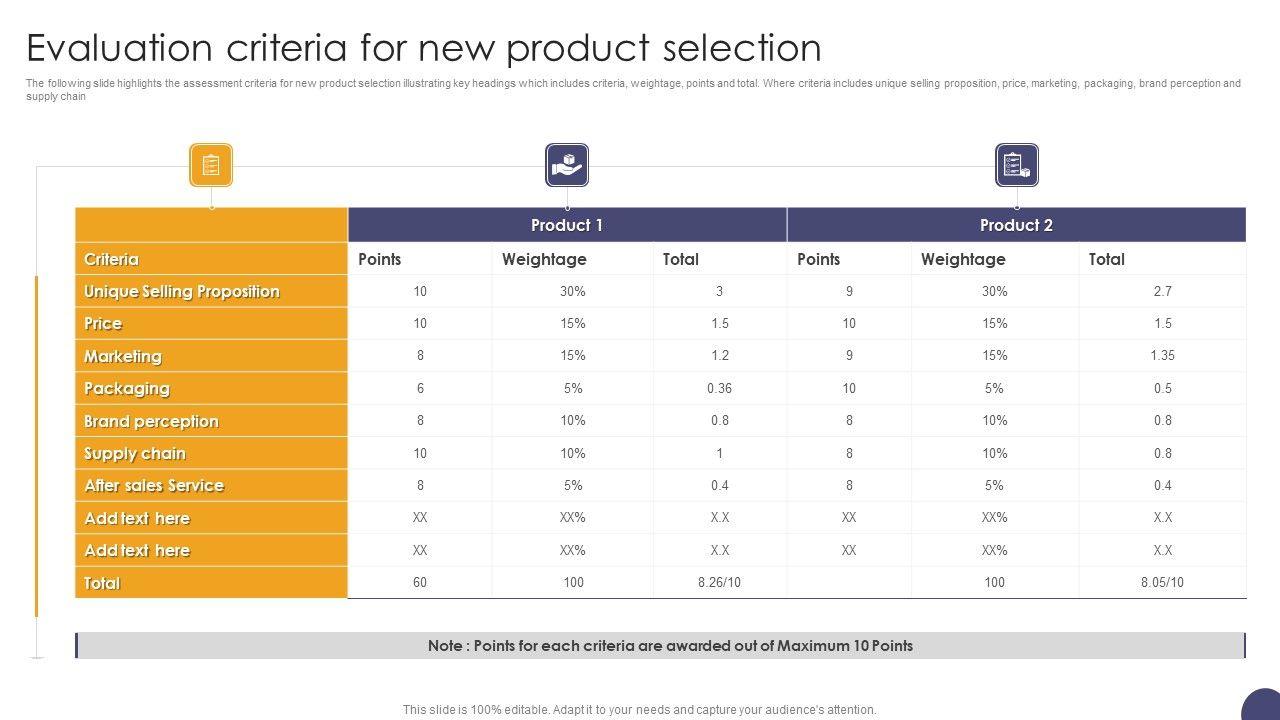The height and width of the screenshot is (720, 1280).
Task: Click the Product 1 hand-holding-box icon
Action: click(567, 165)
